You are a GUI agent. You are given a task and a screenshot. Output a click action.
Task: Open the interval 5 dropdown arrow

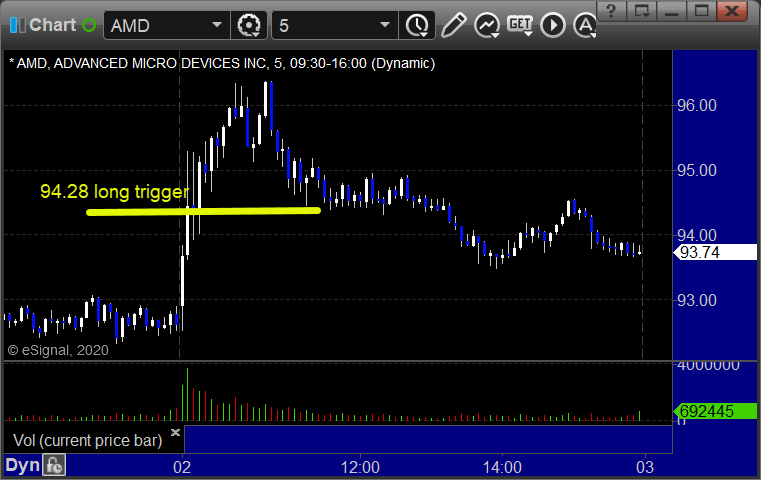[x=385, y=25]
